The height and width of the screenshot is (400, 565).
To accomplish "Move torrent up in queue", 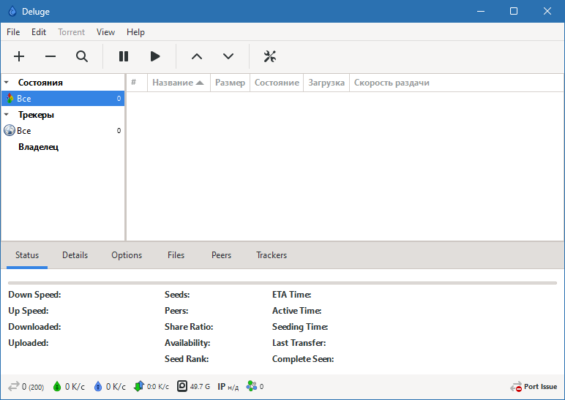I will coord(197,57).
